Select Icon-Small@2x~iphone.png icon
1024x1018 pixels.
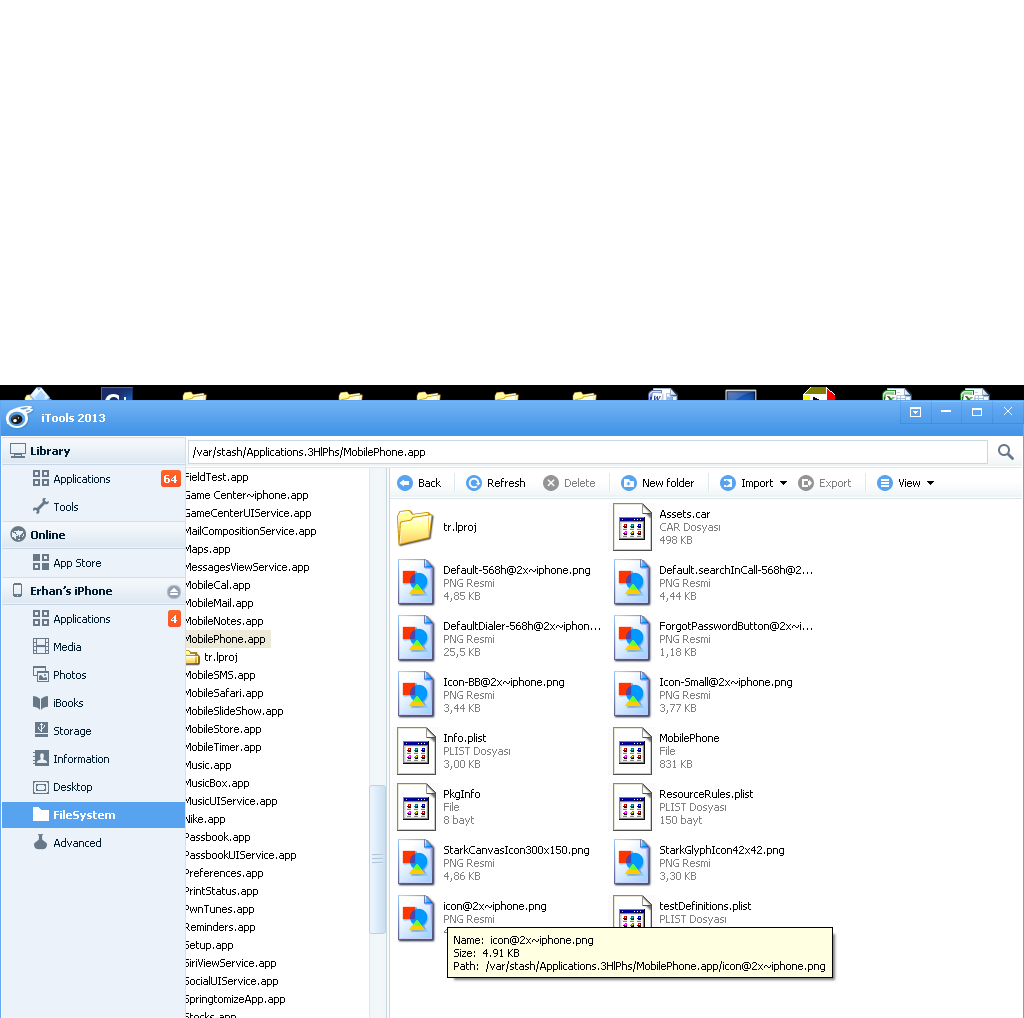(x=632, y=695)
